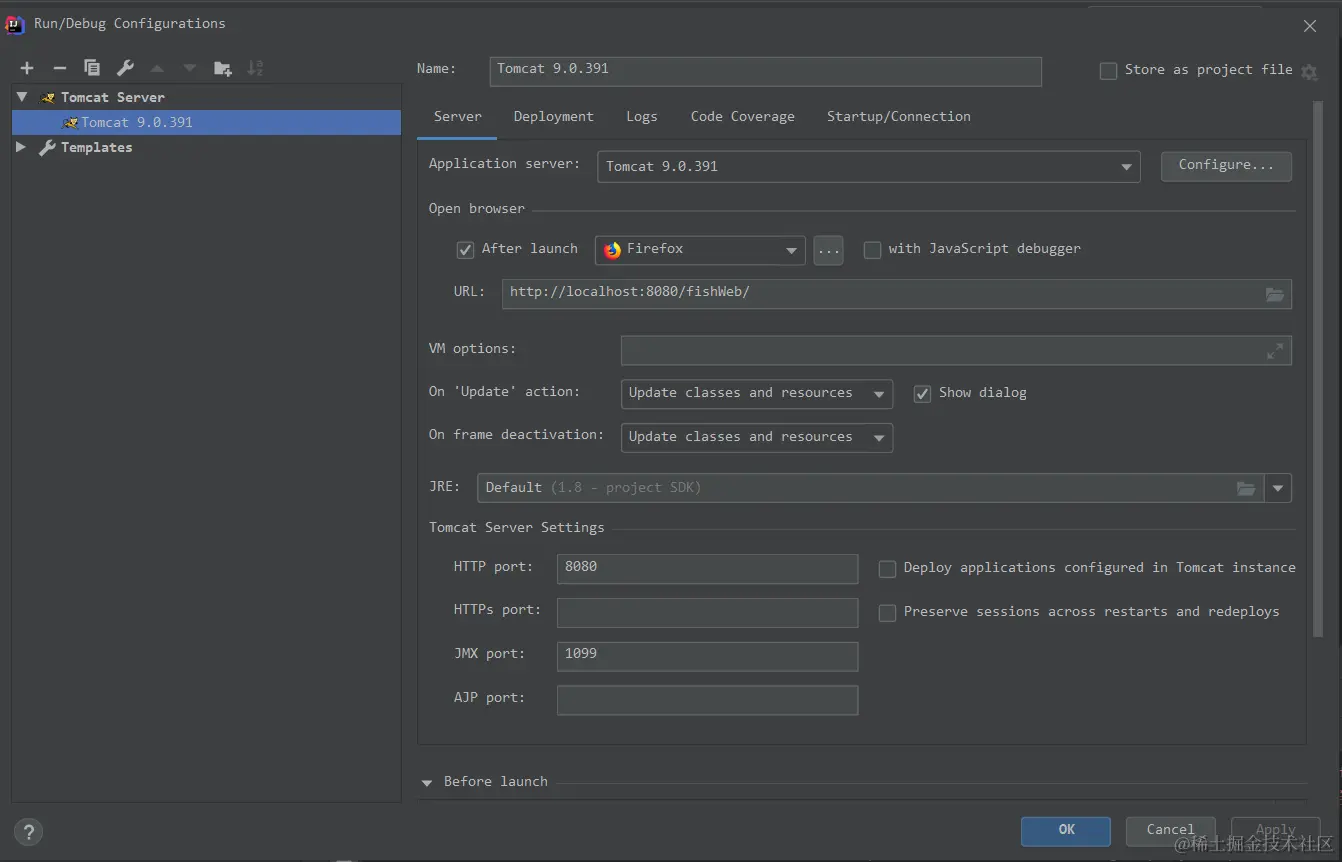The image size is (1342, 862).
Task: Create new folder icon in toolbar
Action: coord(223,68)
